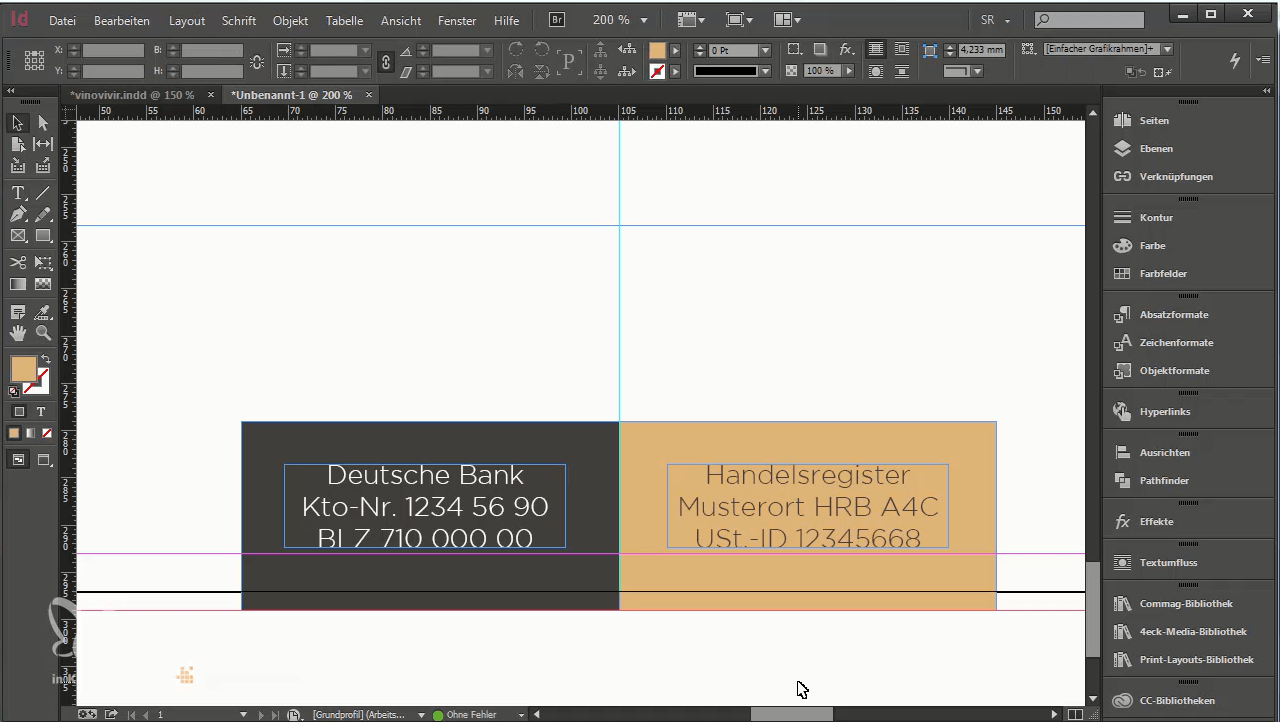Select the Page tool
The width and height of the screenshot is (1280, 722).
pos(18,145)
